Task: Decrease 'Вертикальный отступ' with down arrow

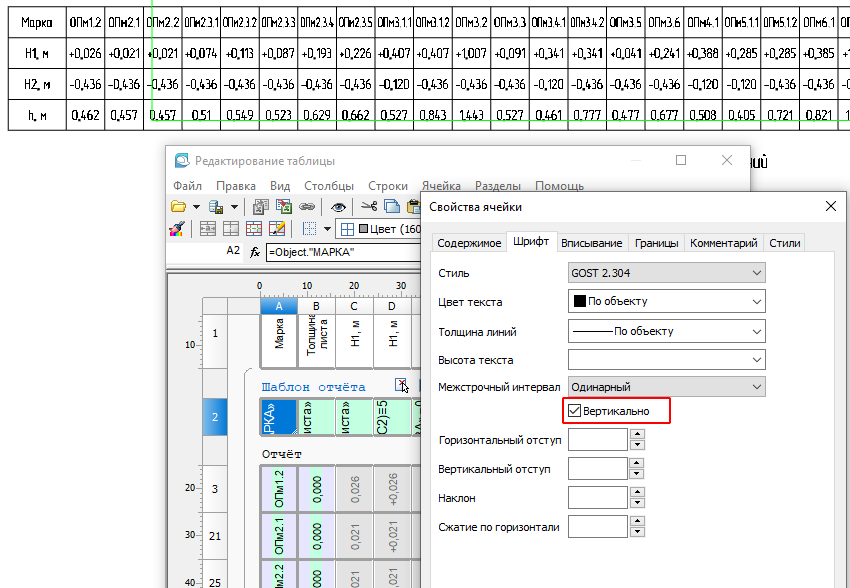Action: (638, 474)
